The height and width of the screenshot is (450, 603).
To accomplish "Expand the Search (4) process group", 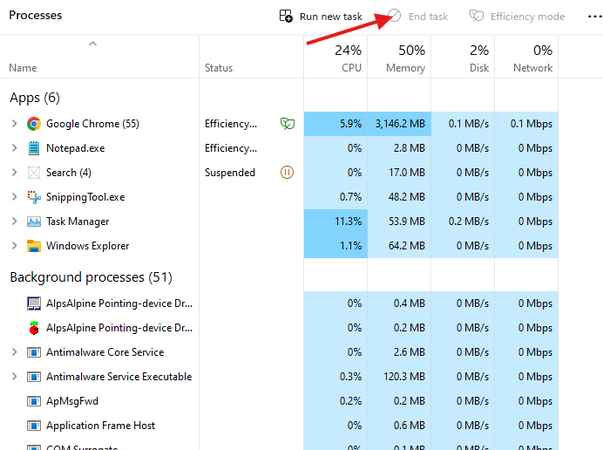I will (x=14, y=173).
